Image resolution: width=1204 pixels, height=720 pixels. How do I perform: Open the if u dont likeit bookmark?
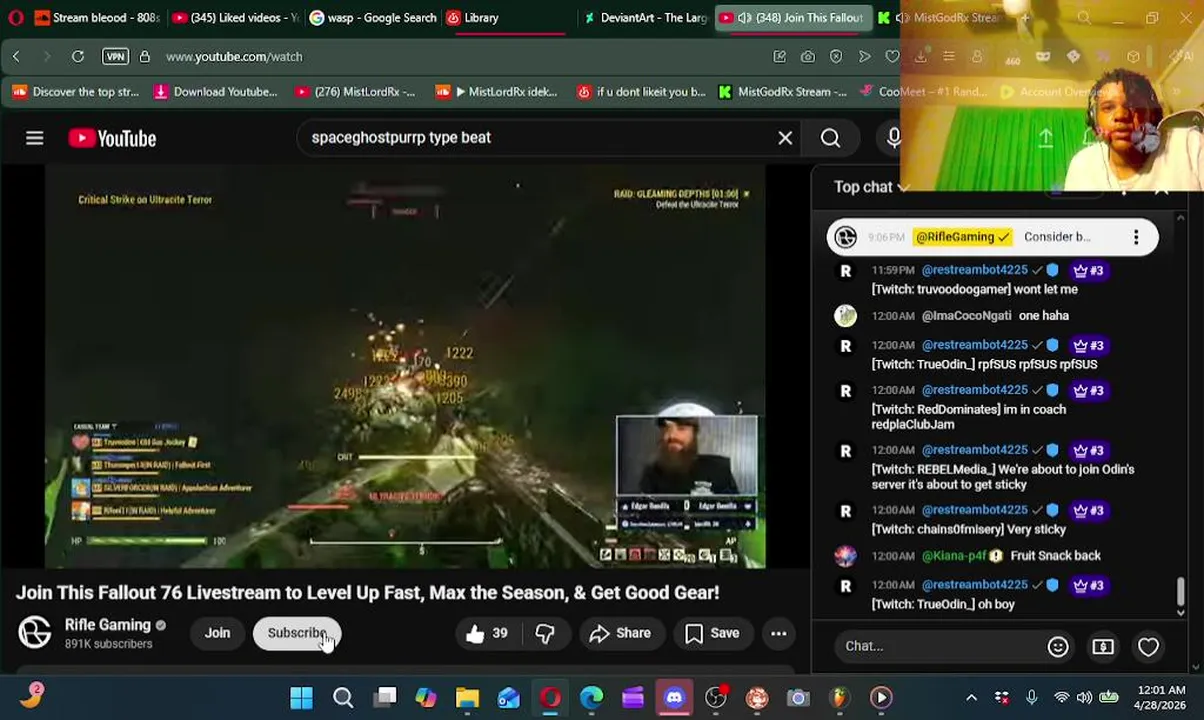pos(641,92)
